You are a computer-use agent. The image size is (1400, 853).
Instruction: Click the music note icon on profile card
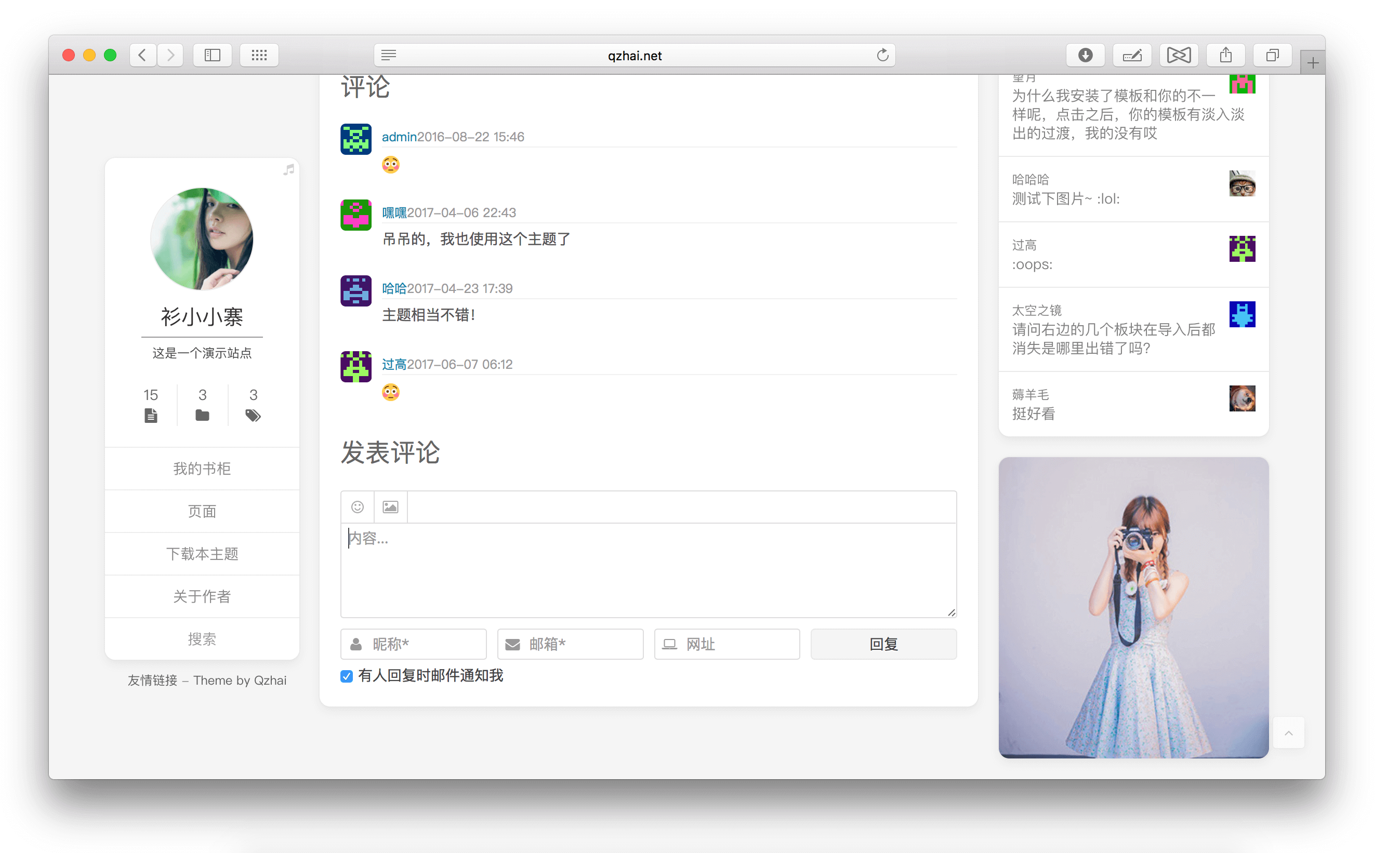288,169
